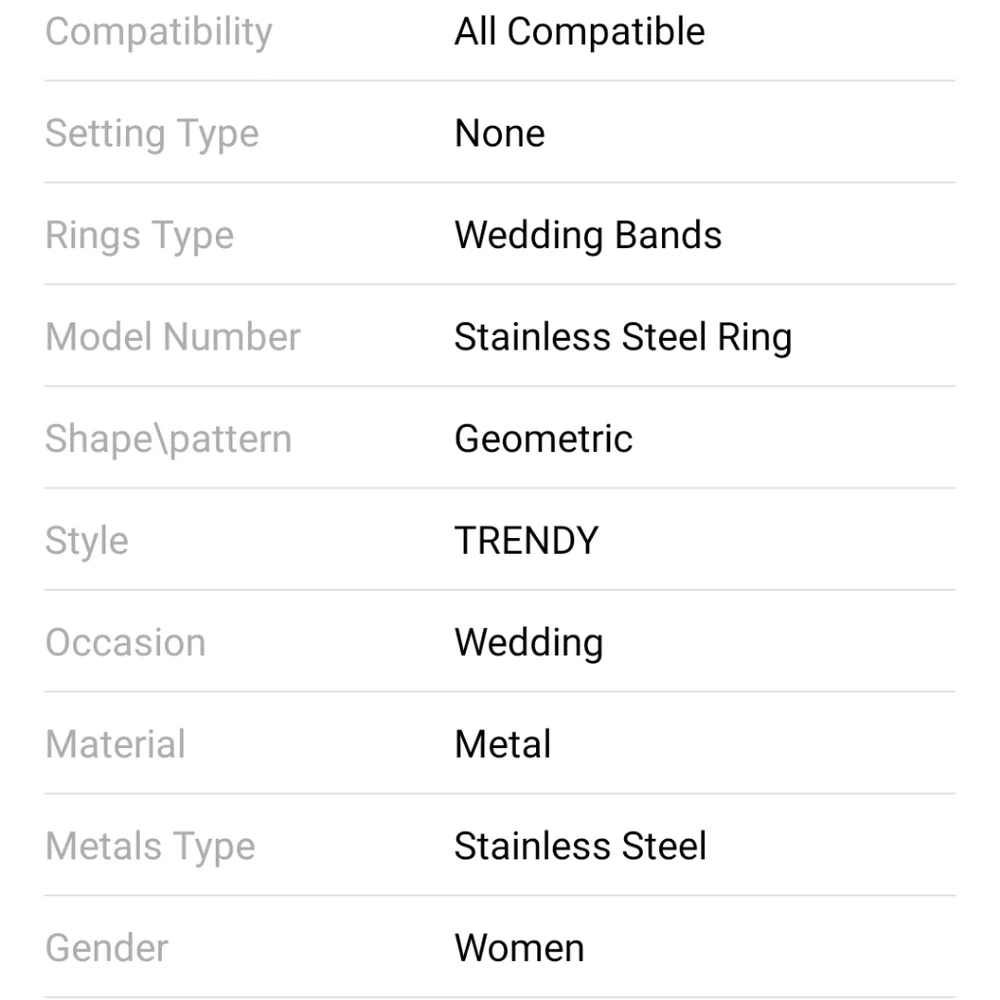
Task: Select the Style label
Action: pos(87,541)
